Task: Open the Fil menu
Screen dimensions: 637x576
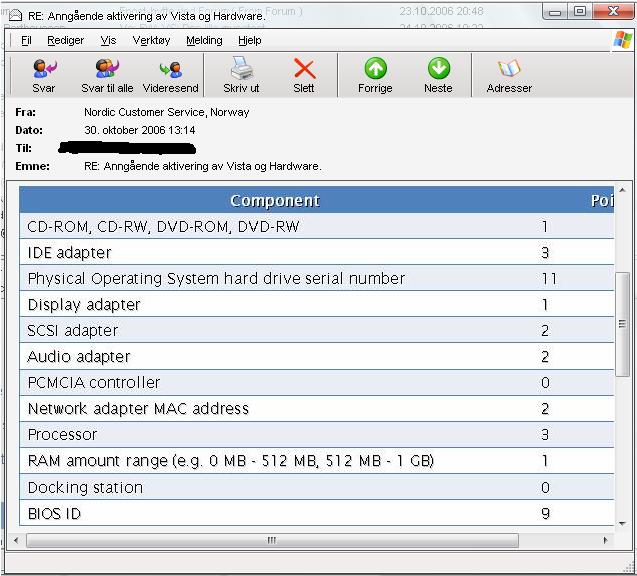Action: pos(26,40)
